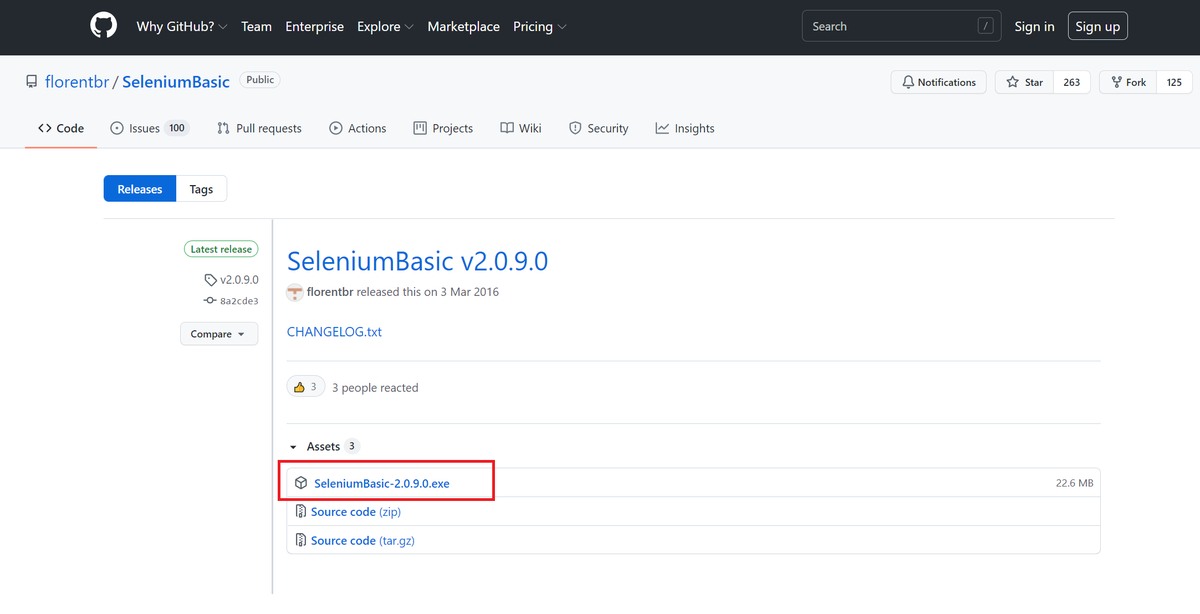Viewport: 1200px width, 614px height.
Task: Focus the GitHub Search field
Action: coord(900,27)
